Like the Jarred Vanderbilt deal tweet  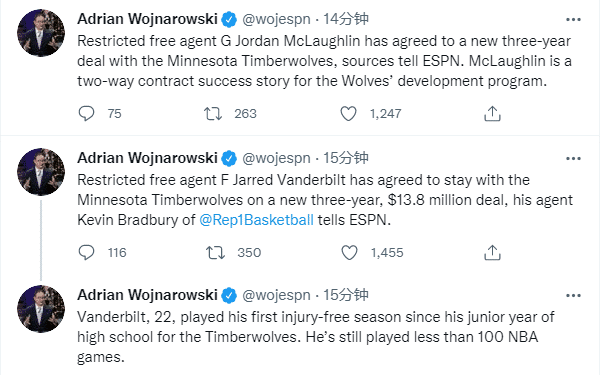coord(349,252)
